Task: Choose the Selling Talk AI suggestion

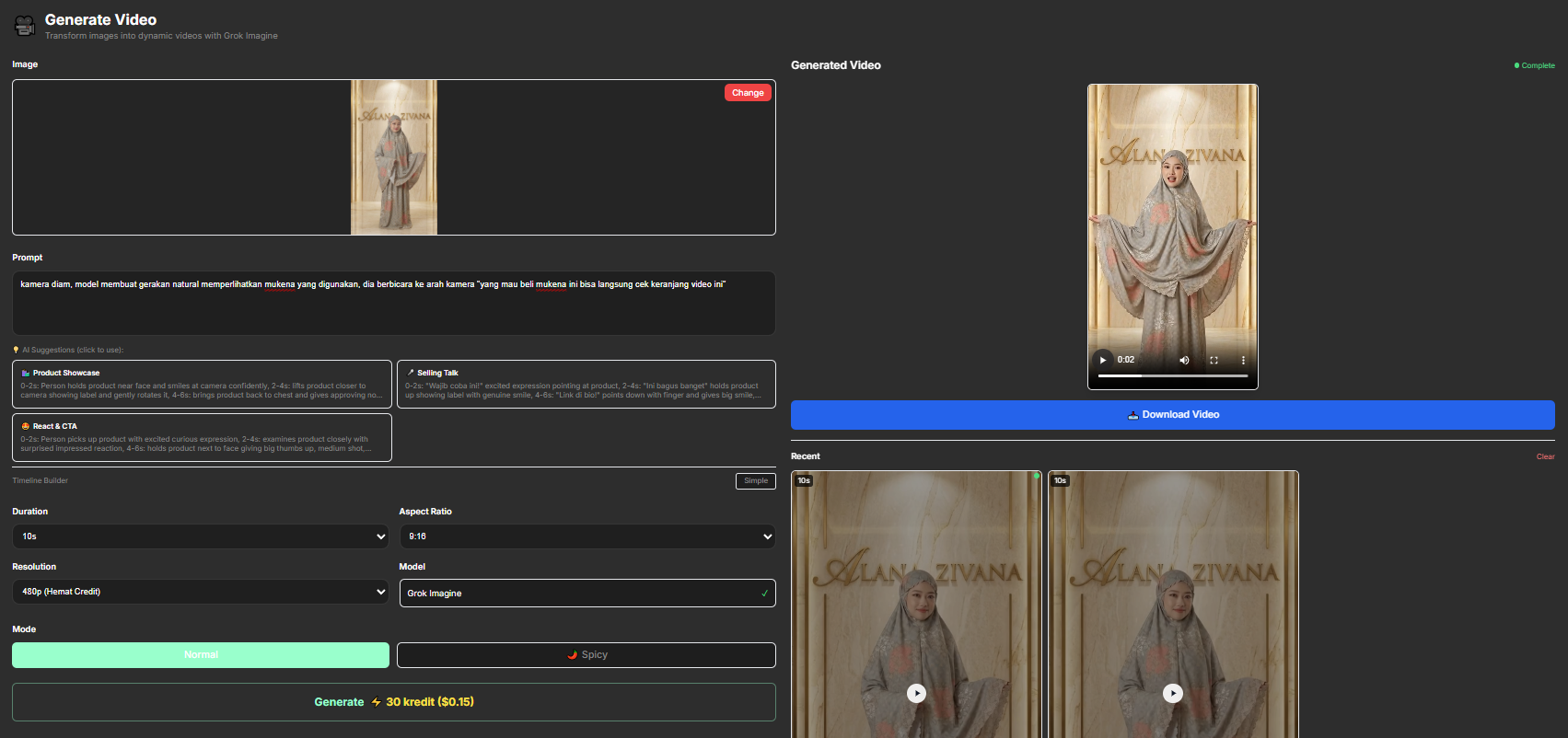Action: 586,384
